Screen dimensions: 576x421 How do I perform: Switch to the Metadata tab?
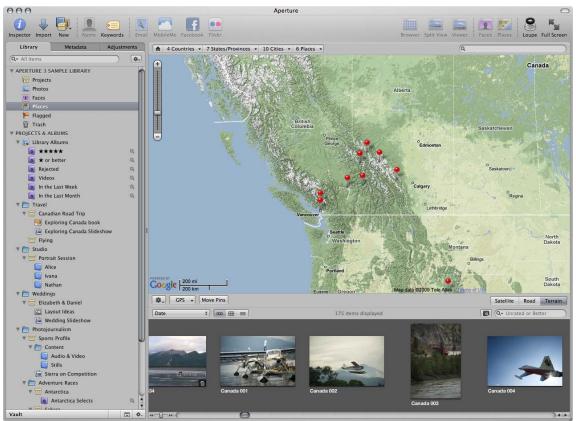pyautogui.click(x=75, y=47)
